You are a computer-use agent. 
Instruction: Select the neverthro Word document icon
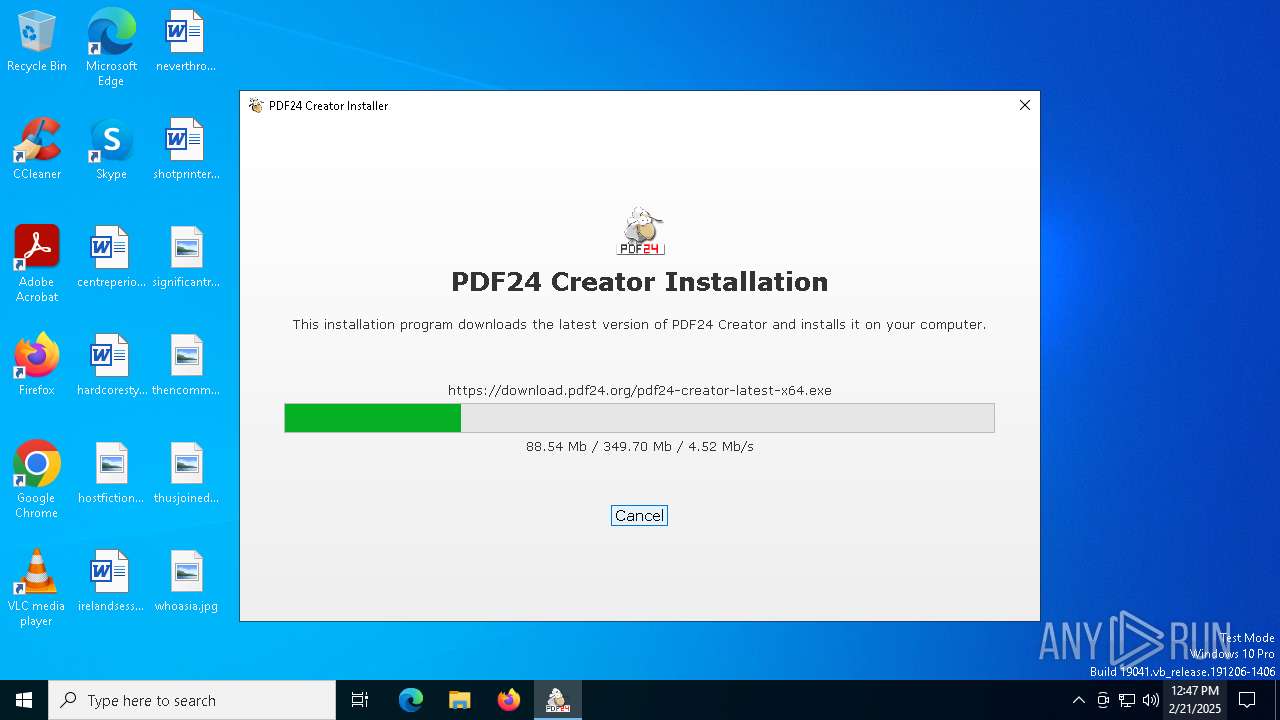(x=186, y=42)
